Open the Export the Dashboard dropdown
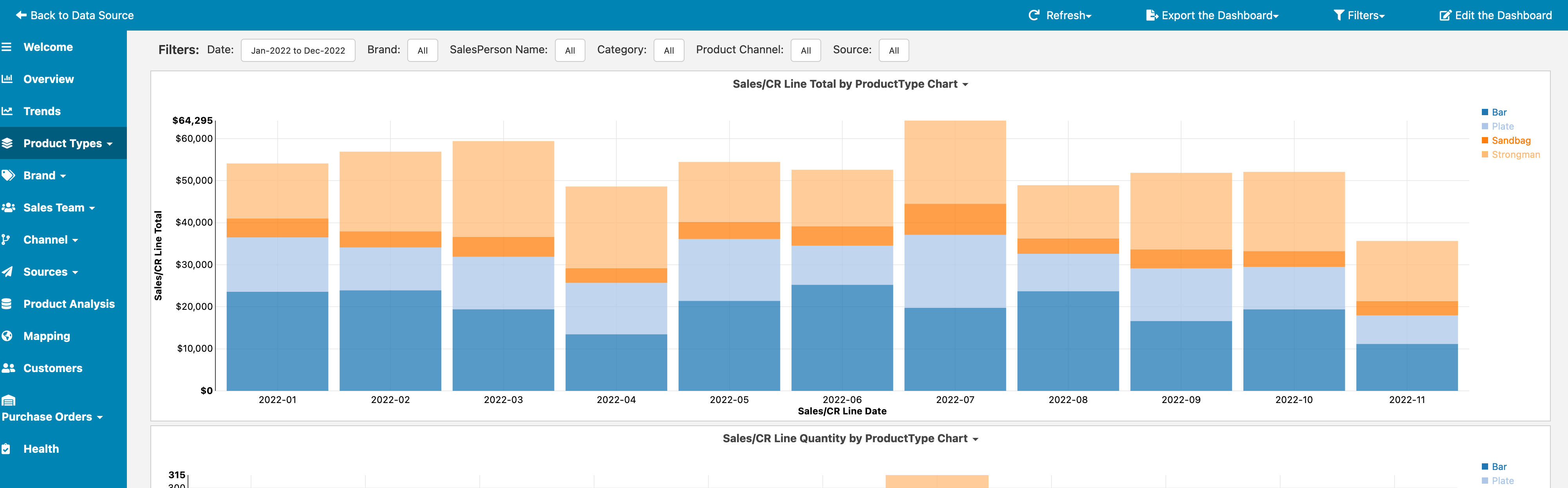Screen dimensions: 1568x488 click(x=1212, y=15)
